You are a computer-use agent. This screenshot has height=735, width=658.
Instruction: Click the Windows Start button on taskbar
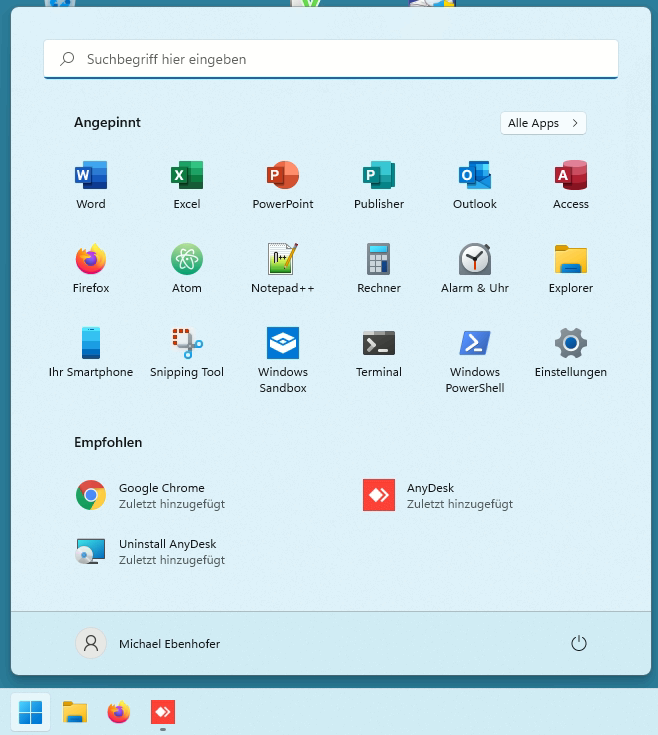pyautogui.click(x=30, y=712)
